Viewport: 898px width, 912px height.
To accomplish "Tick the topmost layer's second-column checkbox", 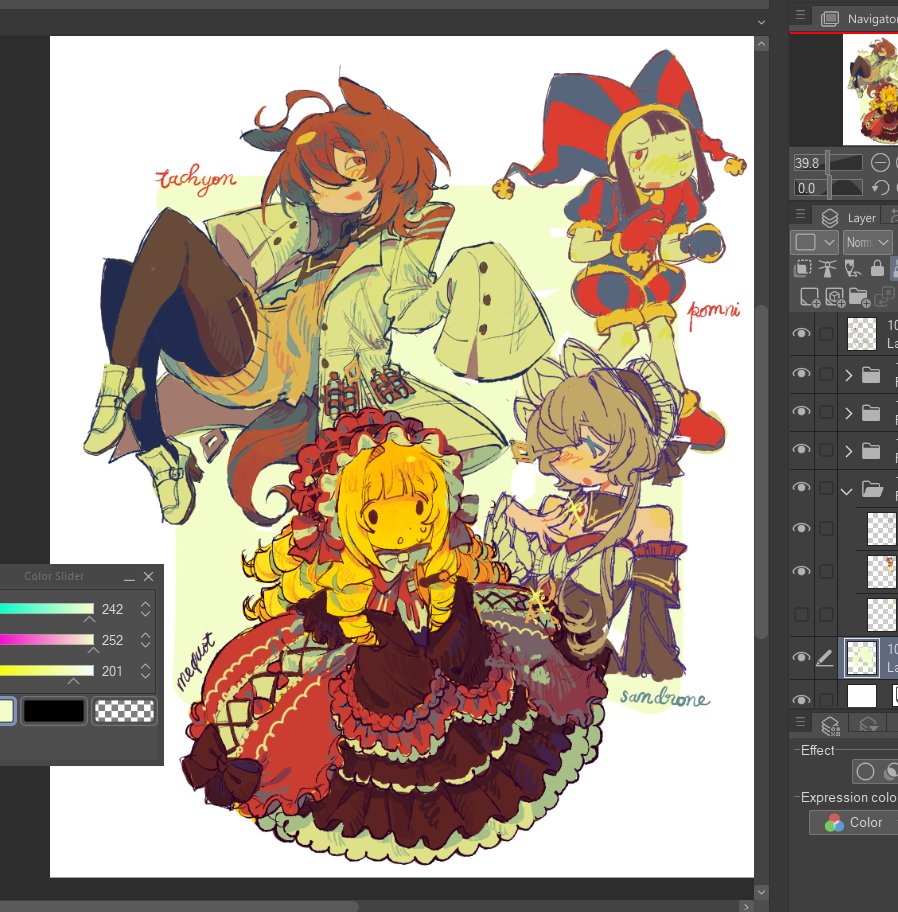I will click(x=826, y=333).
